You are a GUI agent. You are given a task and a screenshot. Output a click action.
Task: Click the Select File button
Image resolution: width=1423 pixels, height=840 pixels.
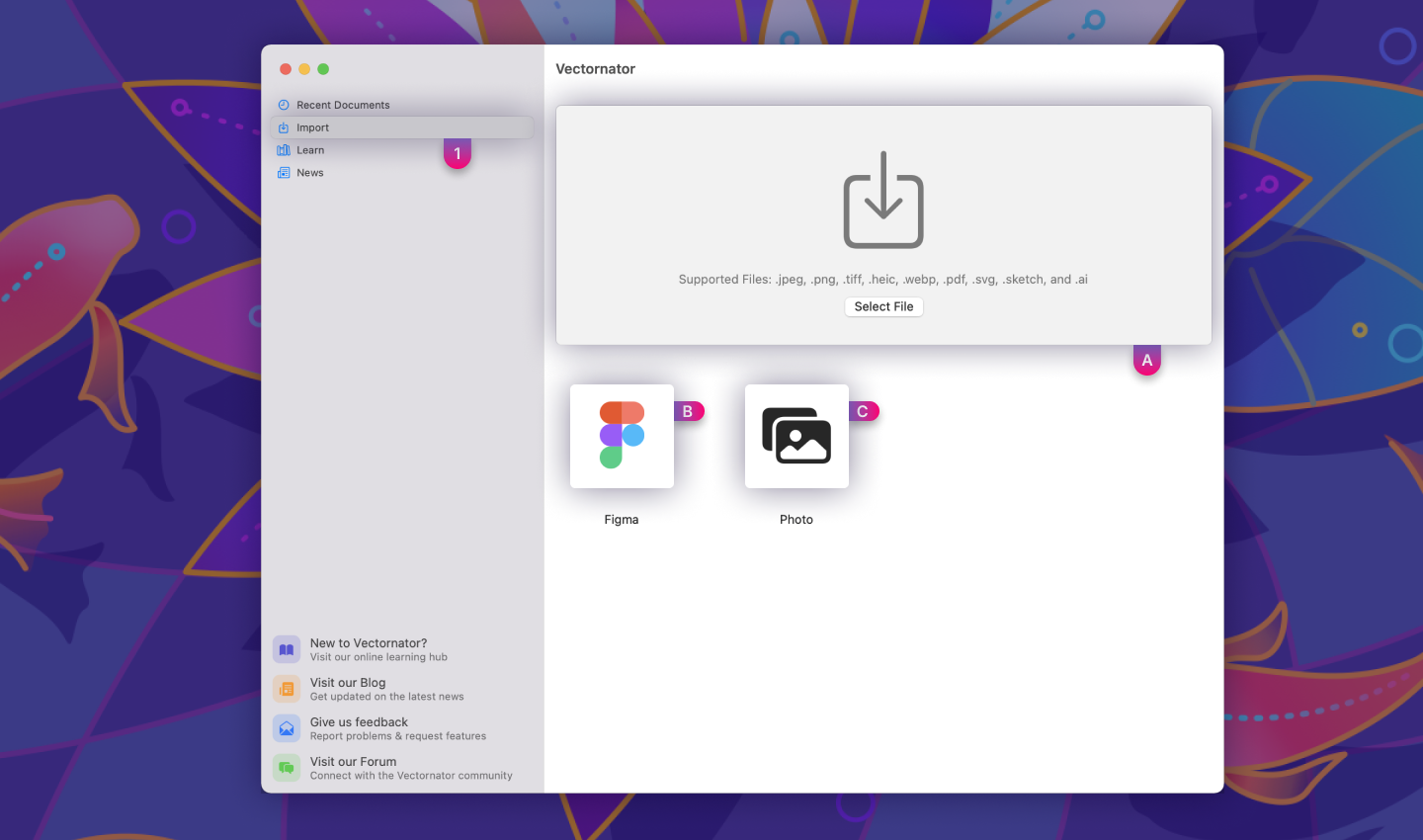point(883,306)
